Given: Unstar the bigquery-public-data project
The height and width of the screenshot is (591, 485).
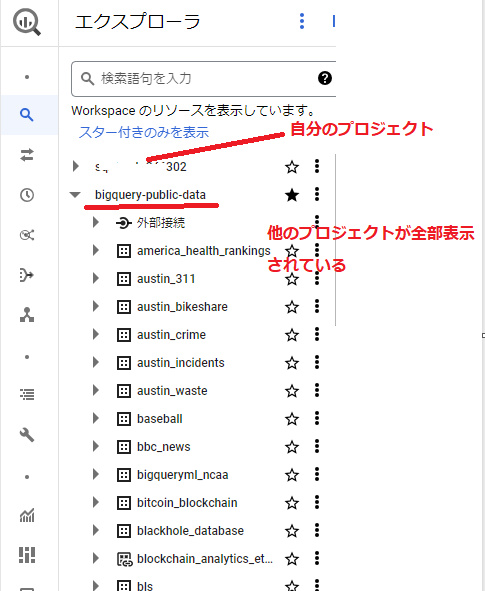Looking at the screenshot, I should (x=292, y=195).
